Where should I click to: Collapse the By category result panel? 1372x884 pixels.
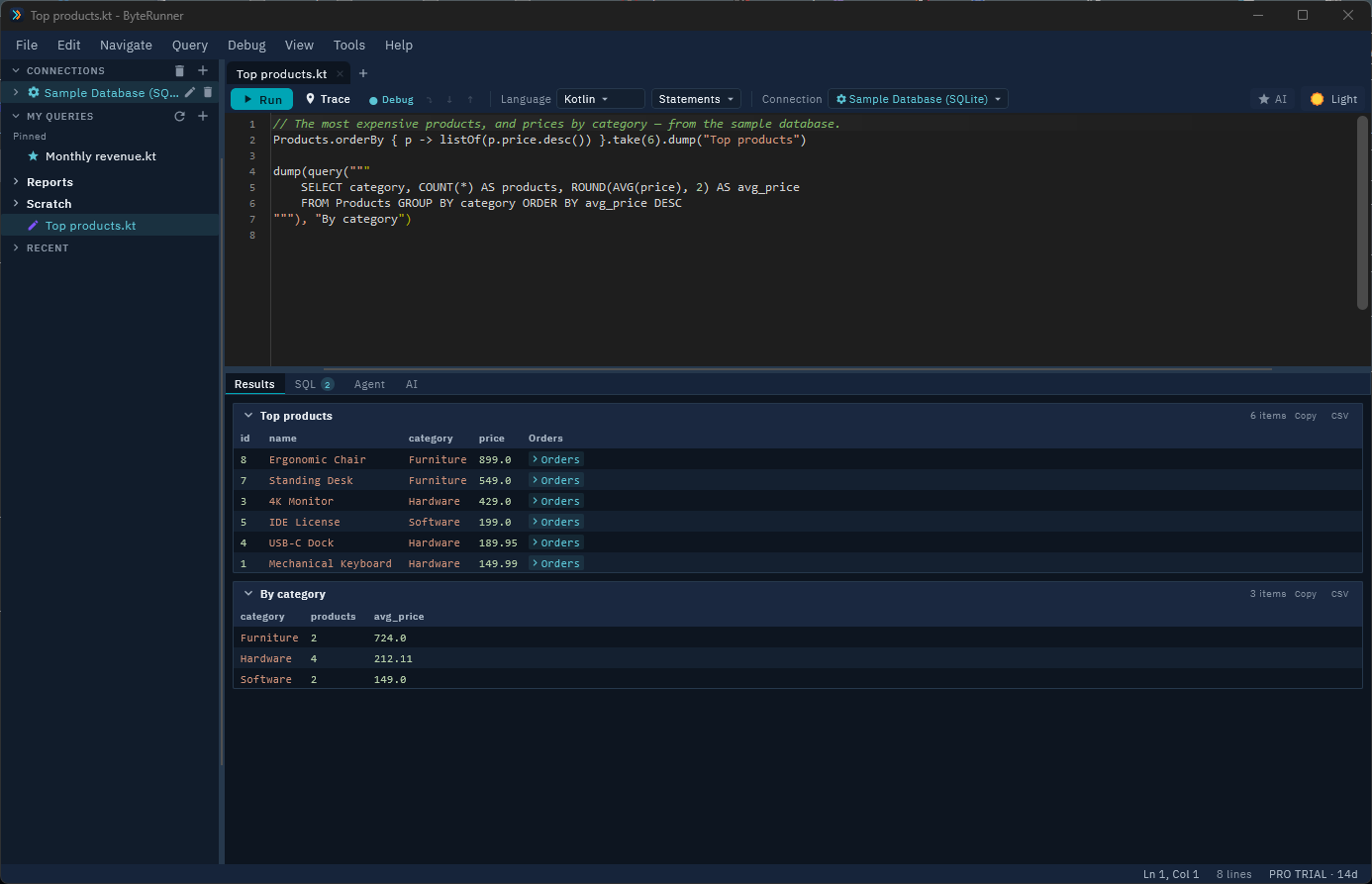[x=248, y=594]
